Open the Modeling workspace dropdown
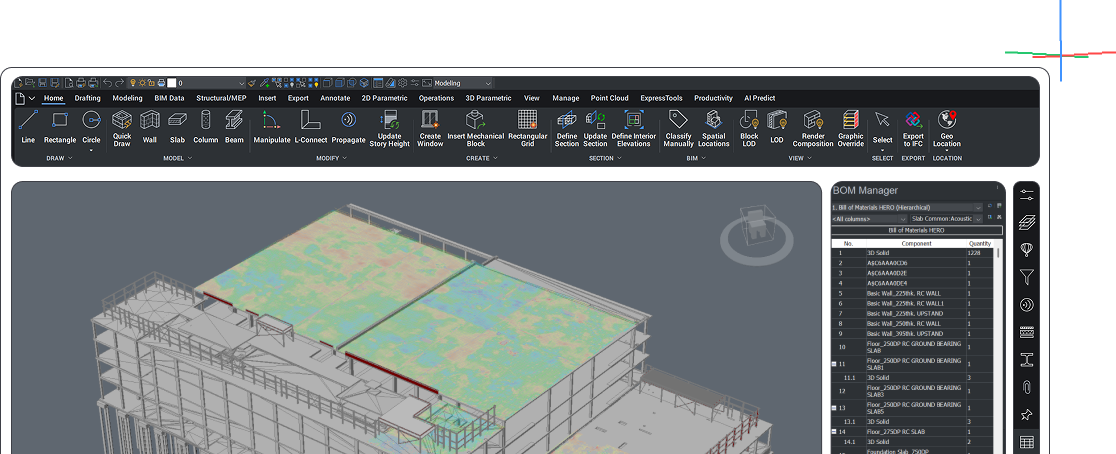This screenshot has height=454, width=1116. 463,83
